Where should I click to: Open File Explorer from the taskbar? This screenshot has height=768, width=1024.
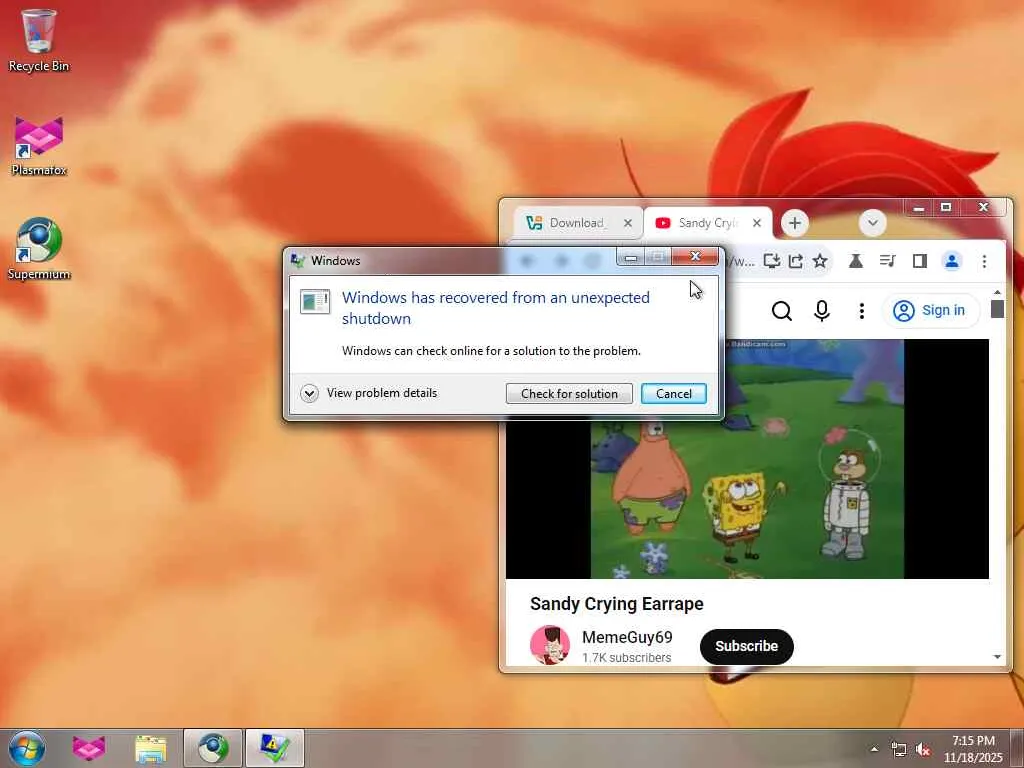tap(151, 748)
